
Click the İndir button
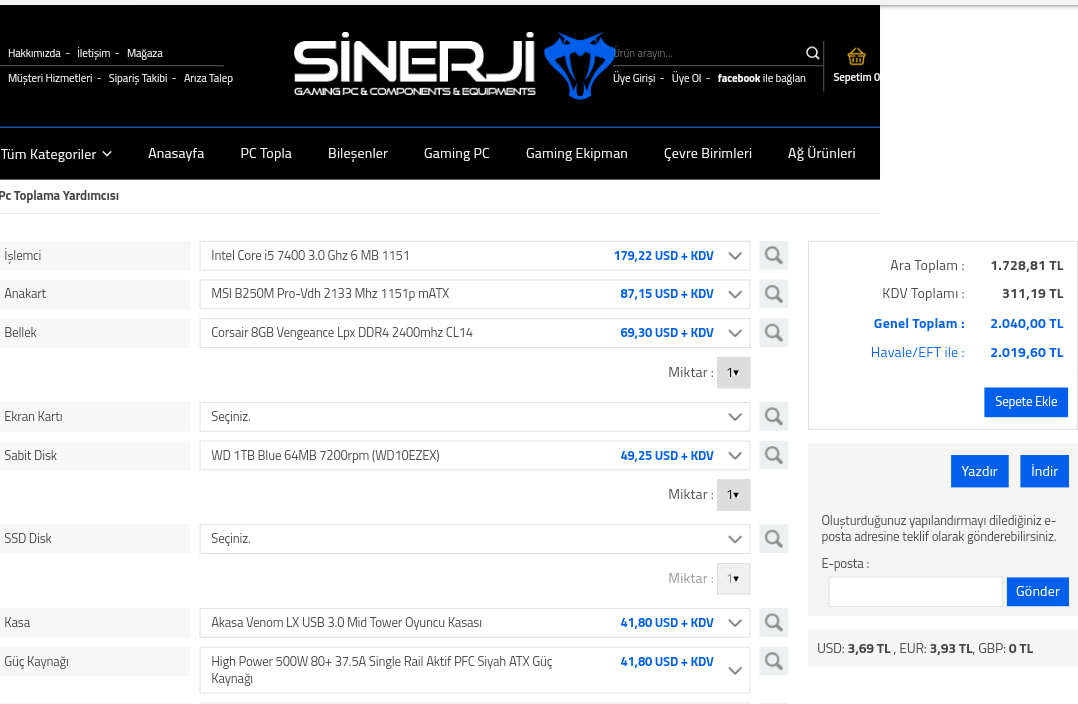[x=1044, y=471]
